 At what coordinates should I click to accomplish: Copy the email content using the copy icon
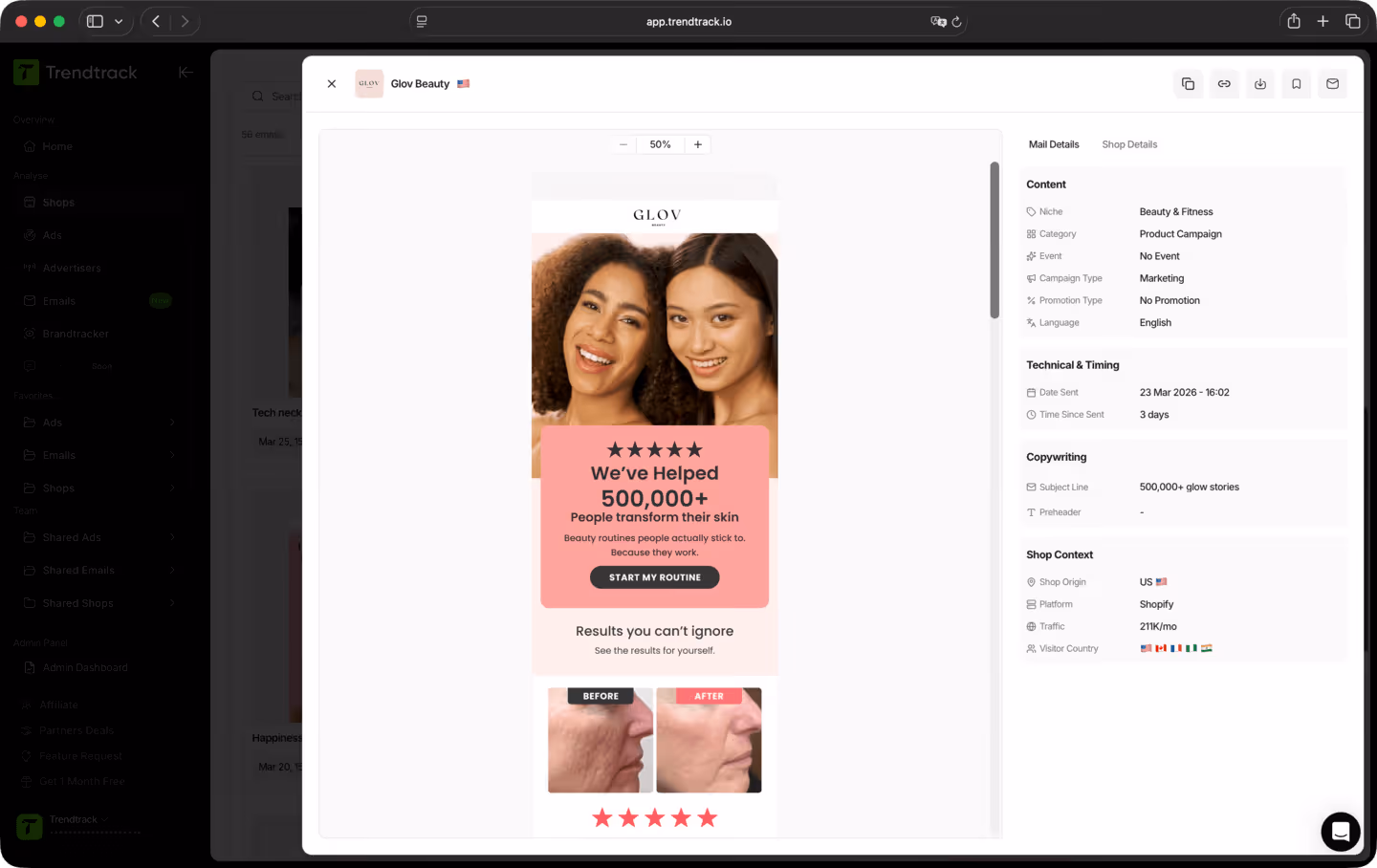[x=1188, y=83]
